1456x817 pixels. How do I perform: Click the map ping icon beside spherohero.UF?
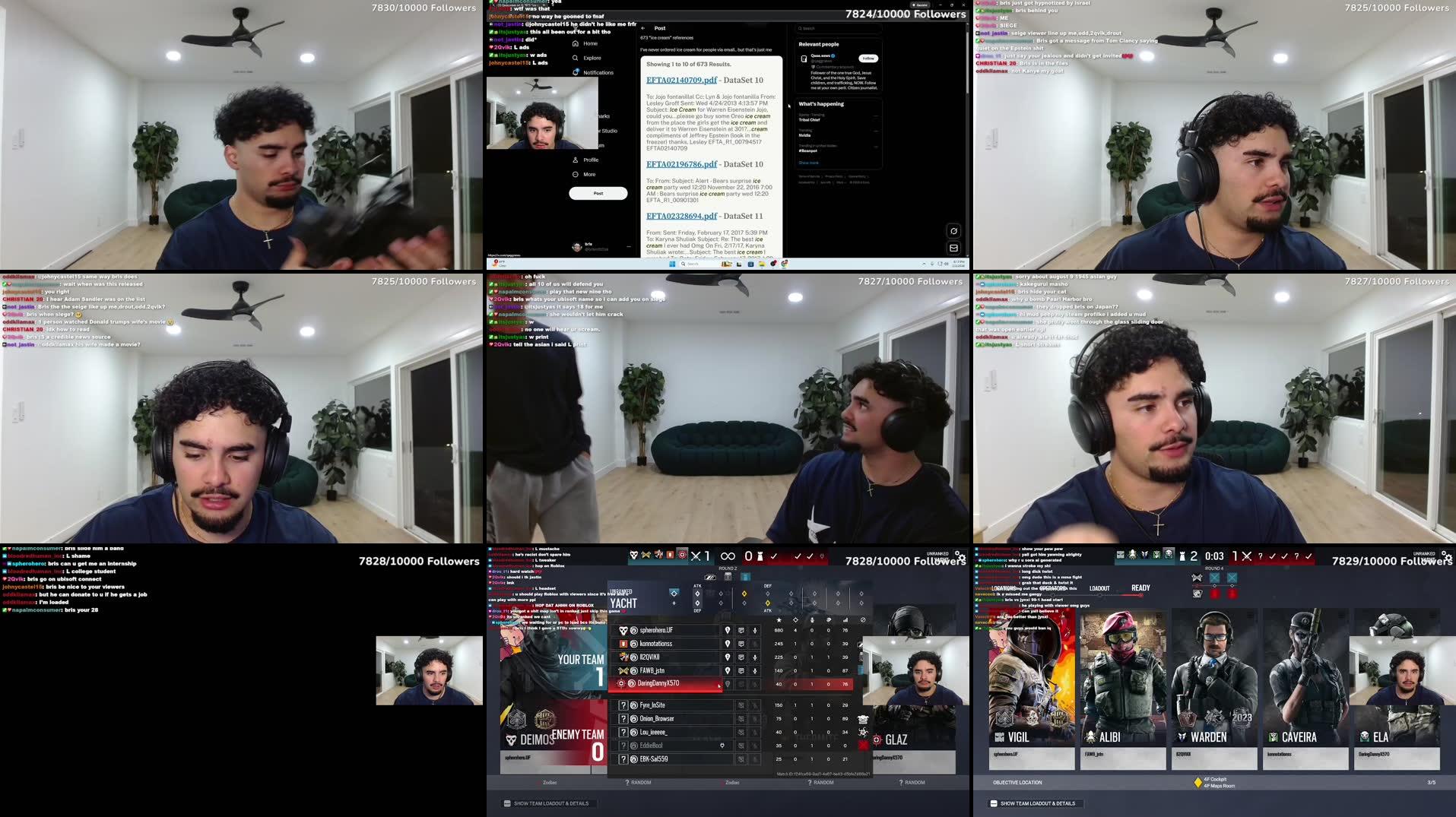[728, 631]
